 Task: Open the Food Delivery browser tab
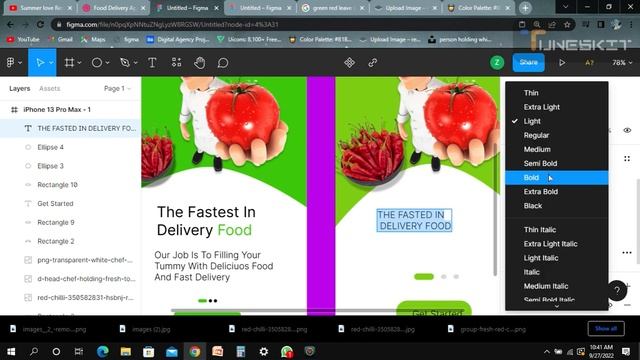(x=113, y=8)
